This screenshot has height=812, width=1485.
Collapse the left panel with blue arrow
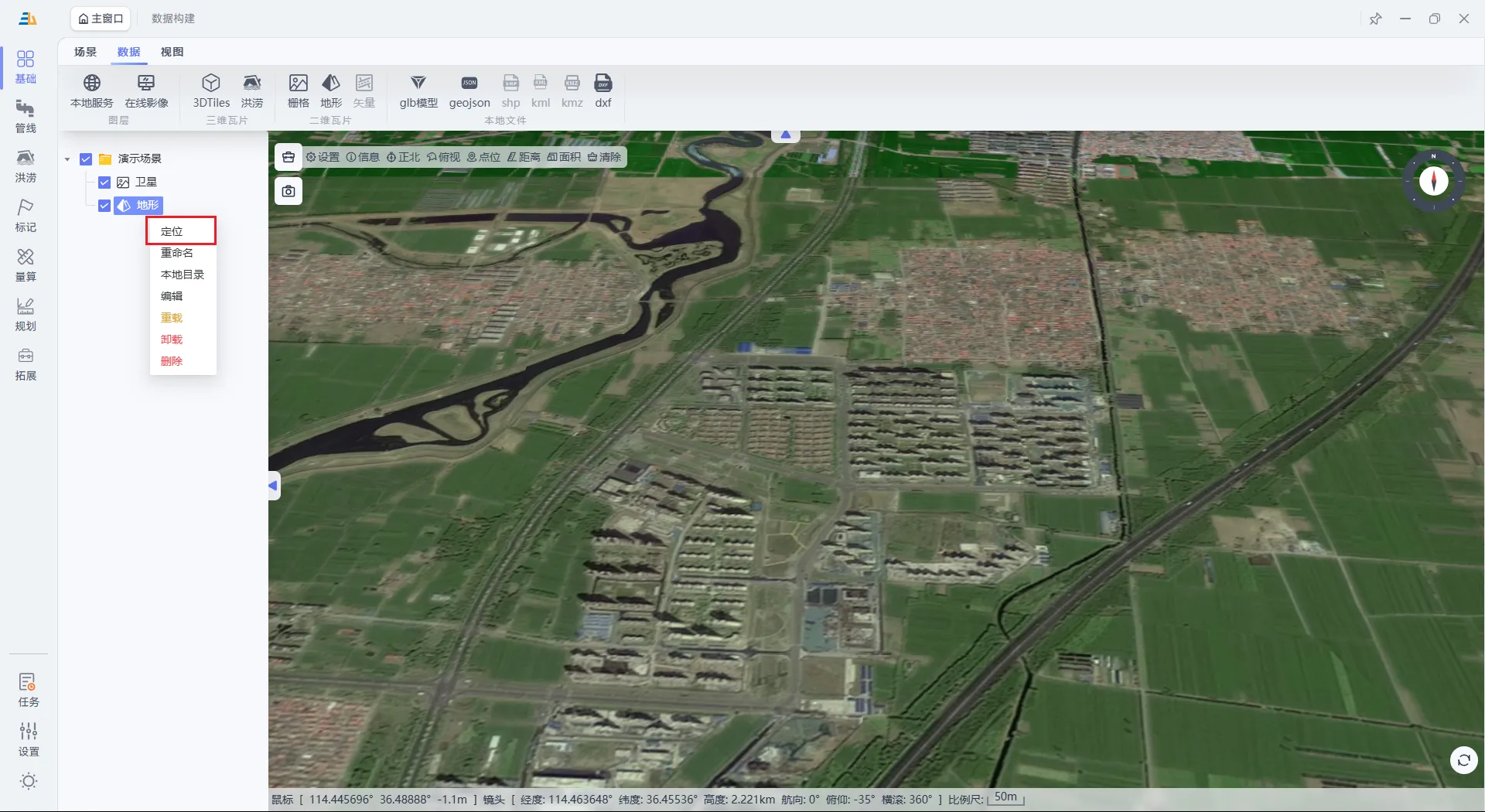pos(274,486)
